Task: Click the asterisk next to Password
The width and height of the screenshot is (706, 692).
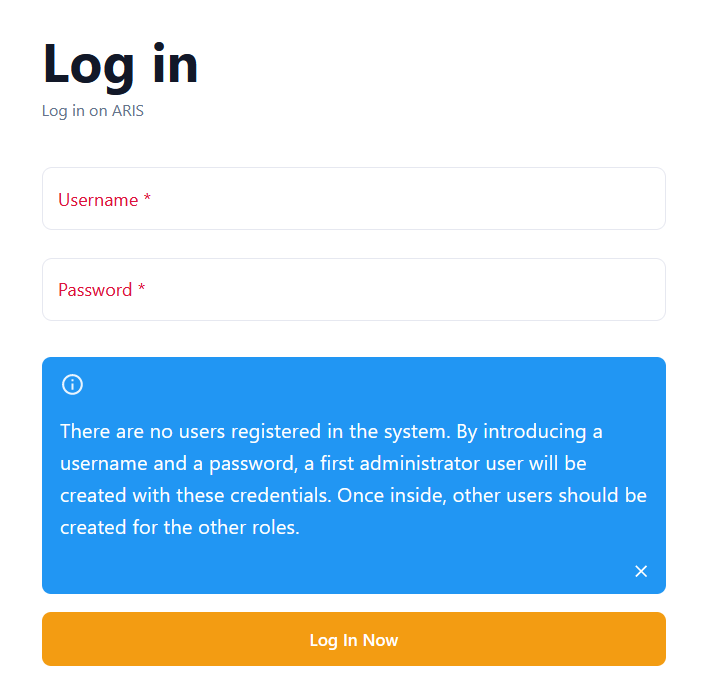Action: coord(141,287)
